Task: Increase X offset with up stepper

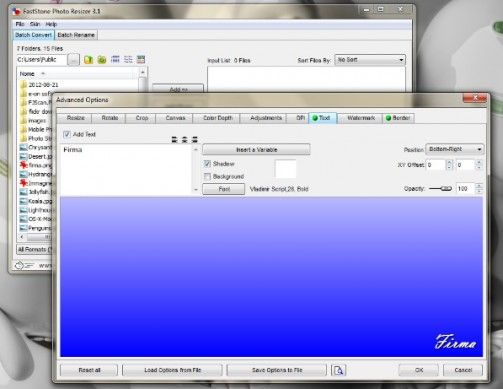Action: (x=449, y=162)
